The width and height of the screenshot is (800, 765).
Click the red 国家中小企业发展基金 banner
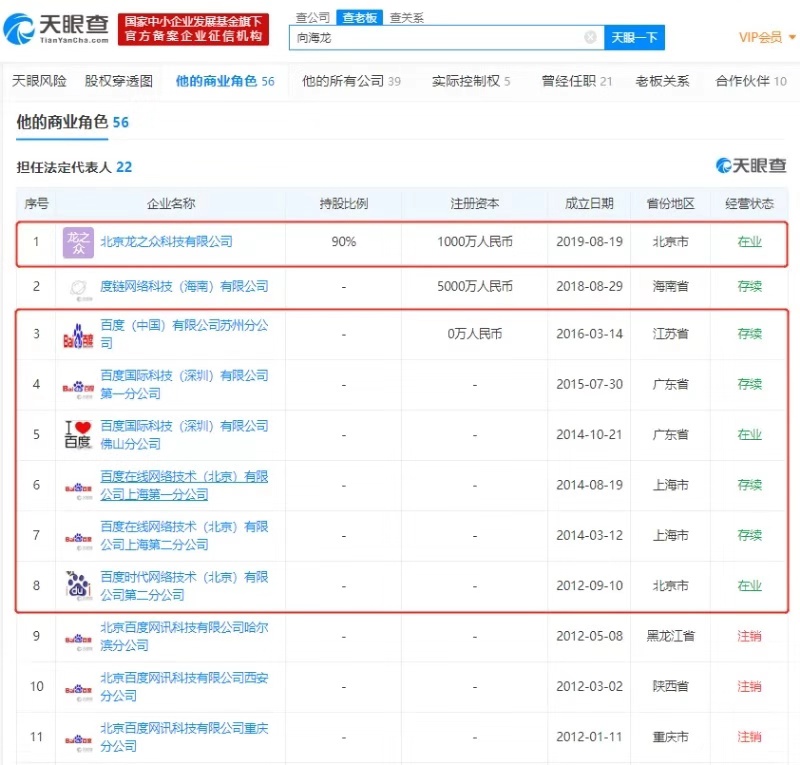[x=193, y=29]
